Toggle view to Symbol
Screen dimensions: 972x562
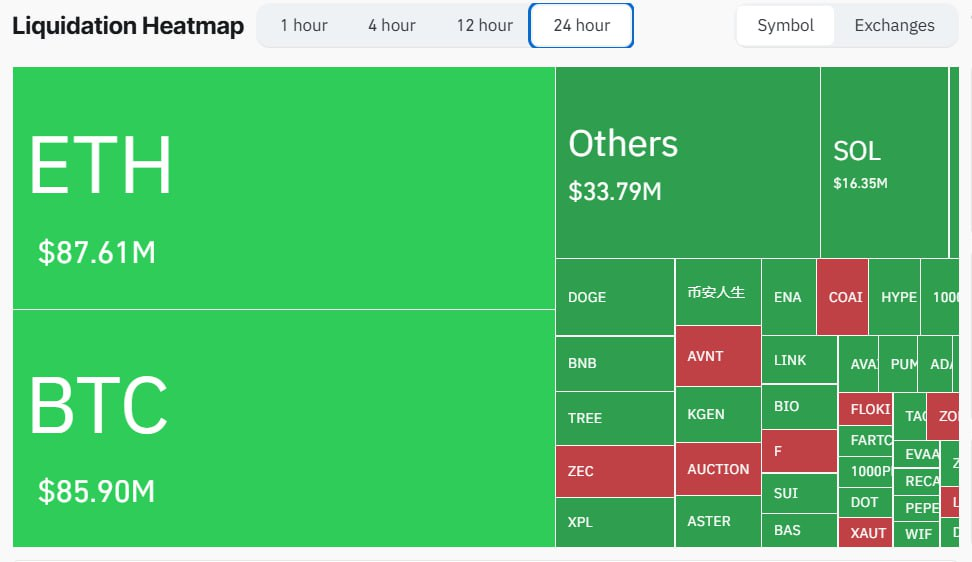785,26
